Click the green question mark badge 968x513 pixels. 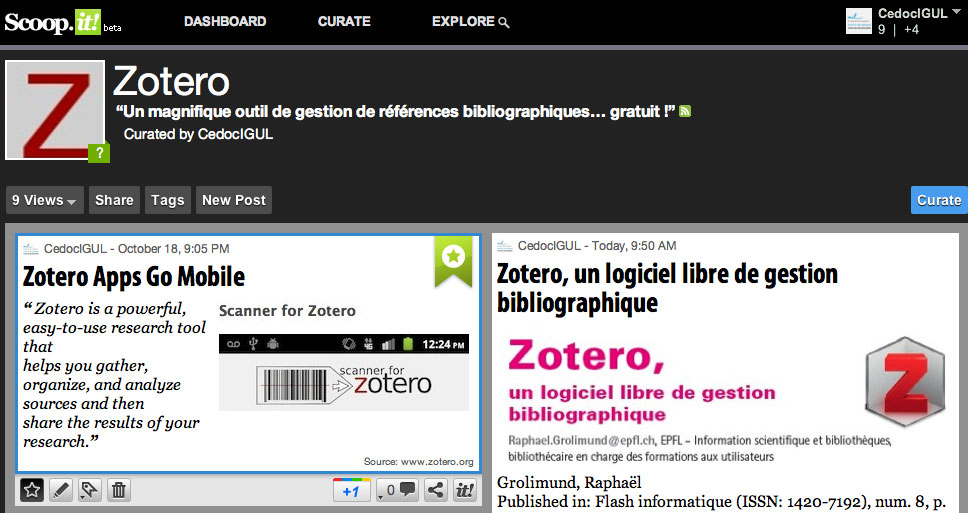[99, 152]
